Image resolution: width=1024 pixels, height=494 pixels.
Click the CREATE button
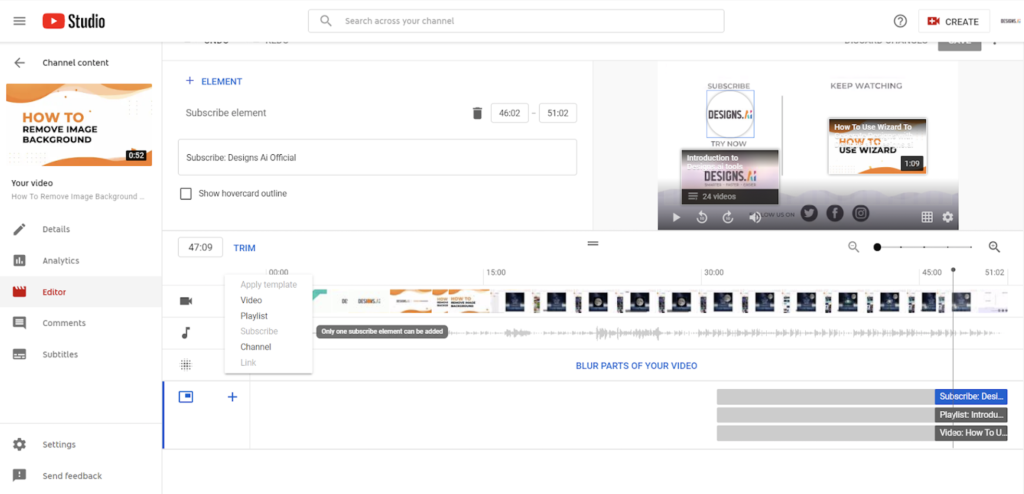point(953,21)
